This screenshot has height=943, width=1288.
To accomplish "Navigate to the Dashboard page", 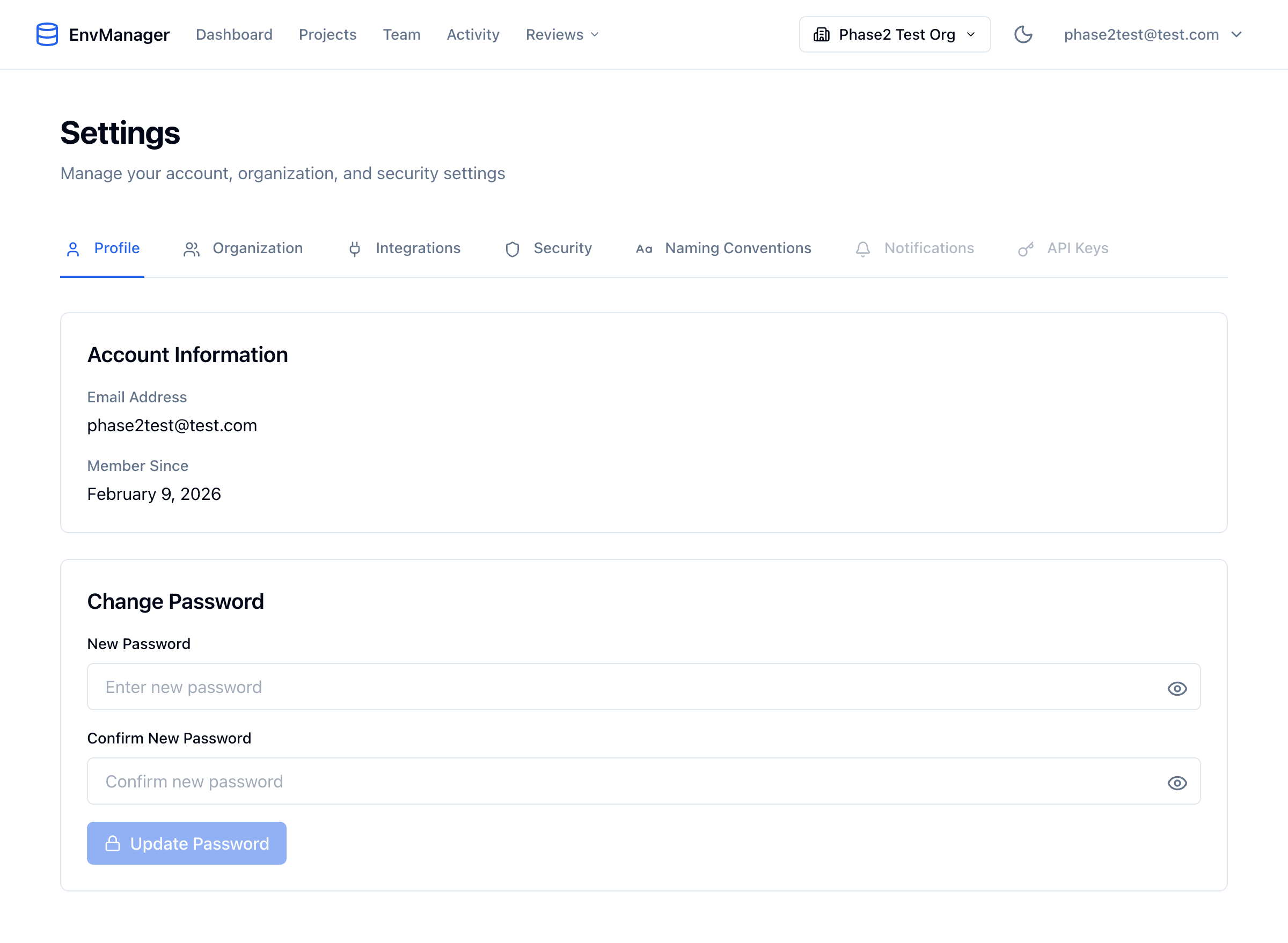I will click(233, 35).
